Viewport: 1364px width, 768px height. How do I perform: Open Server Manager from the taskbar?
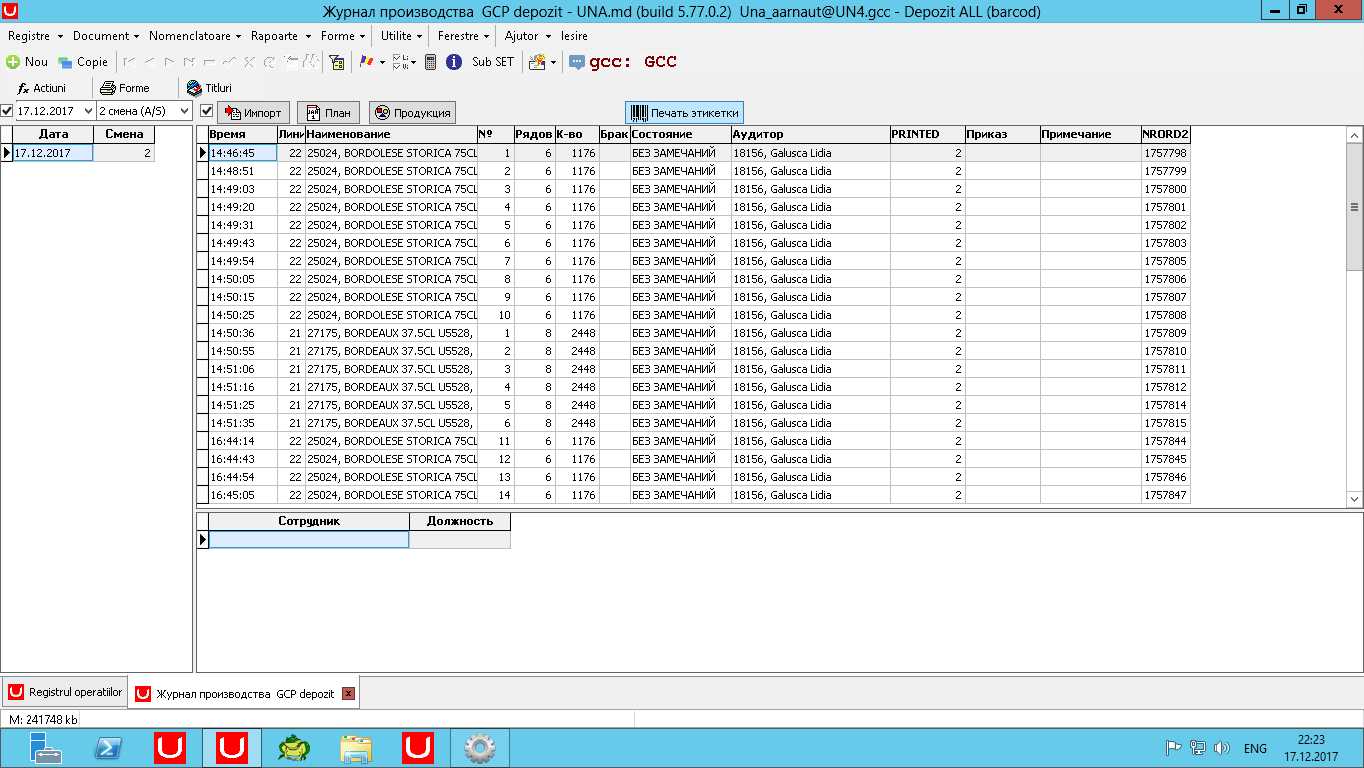pyautogui.click(x=45, y=748)
